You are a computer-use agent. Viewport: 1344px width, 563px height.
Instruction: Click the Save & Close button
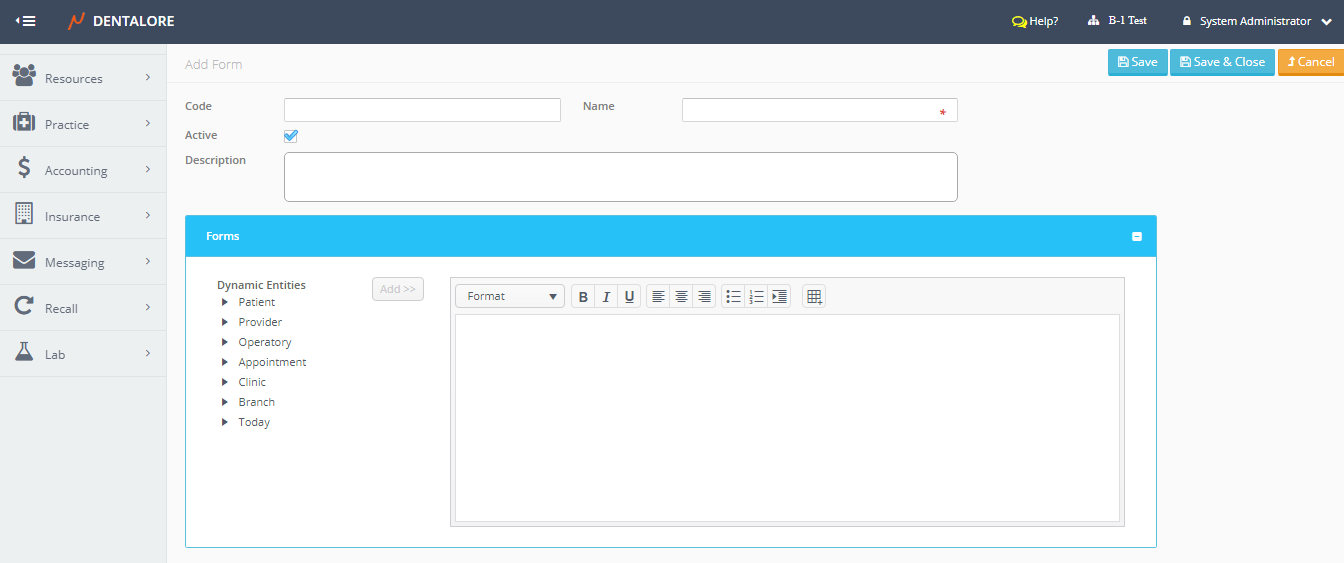click(1222, 62)
